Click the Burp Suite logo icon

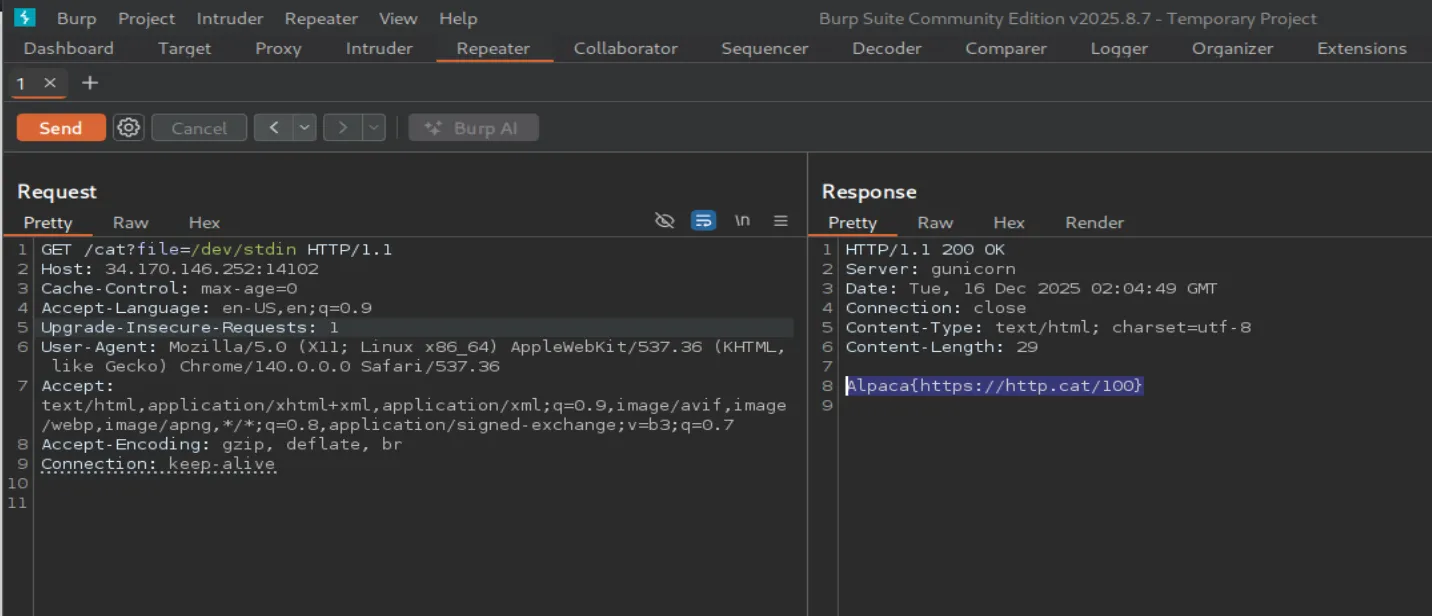24,18
